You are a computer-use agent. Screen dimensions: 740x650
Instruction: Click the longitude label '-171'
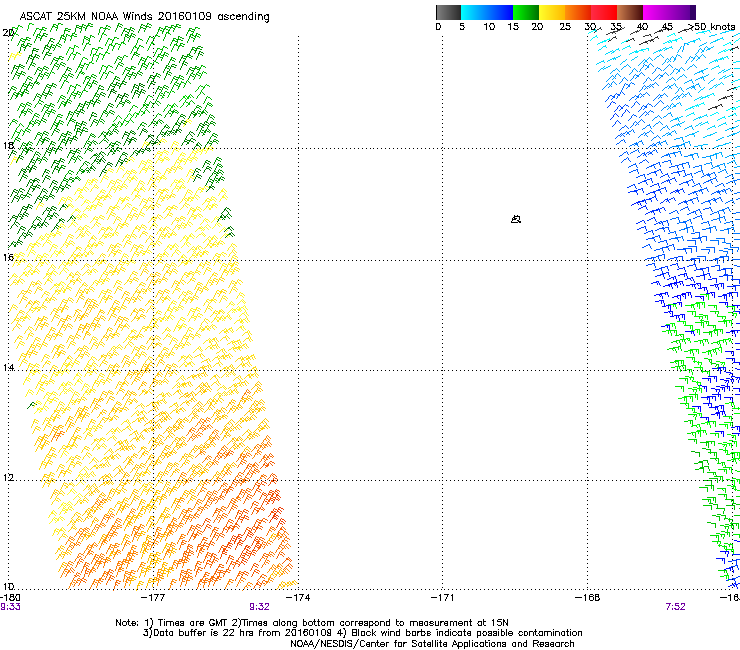click(x=443, y=598)
